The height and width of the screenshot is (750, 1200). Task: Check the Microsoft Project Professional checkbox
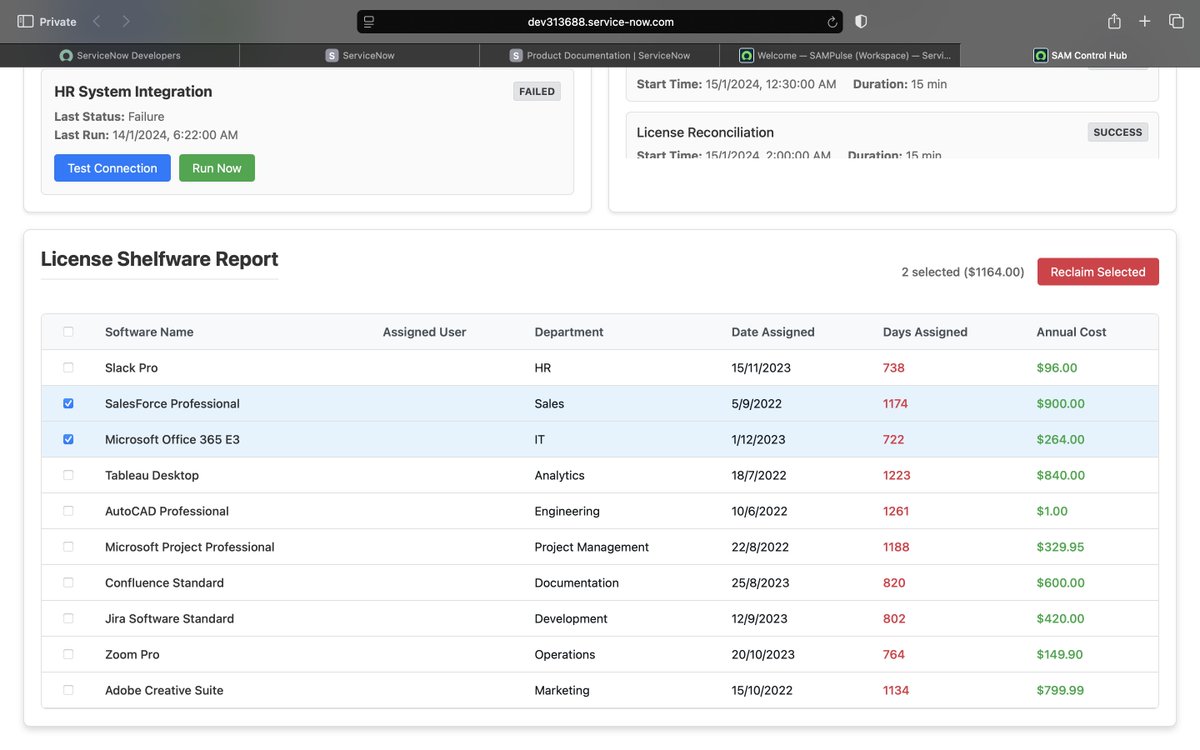click(x=68, y=547)
